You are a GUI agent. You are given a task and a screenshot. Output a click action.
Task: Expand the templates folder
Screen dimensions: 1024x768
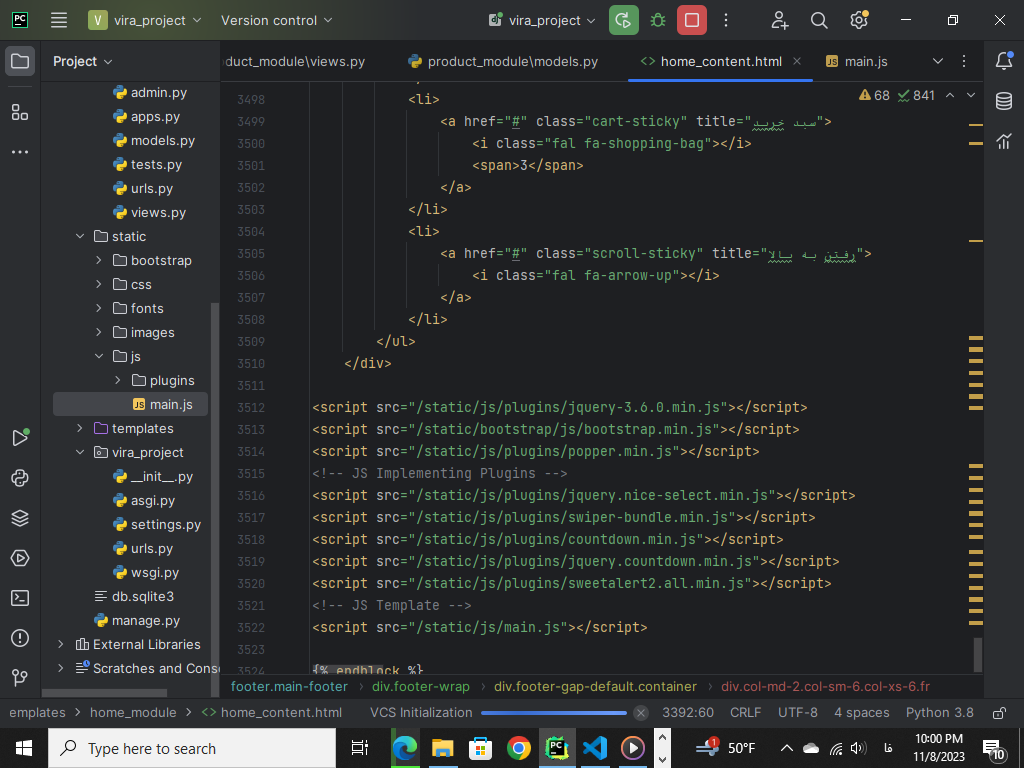(80, 428)
